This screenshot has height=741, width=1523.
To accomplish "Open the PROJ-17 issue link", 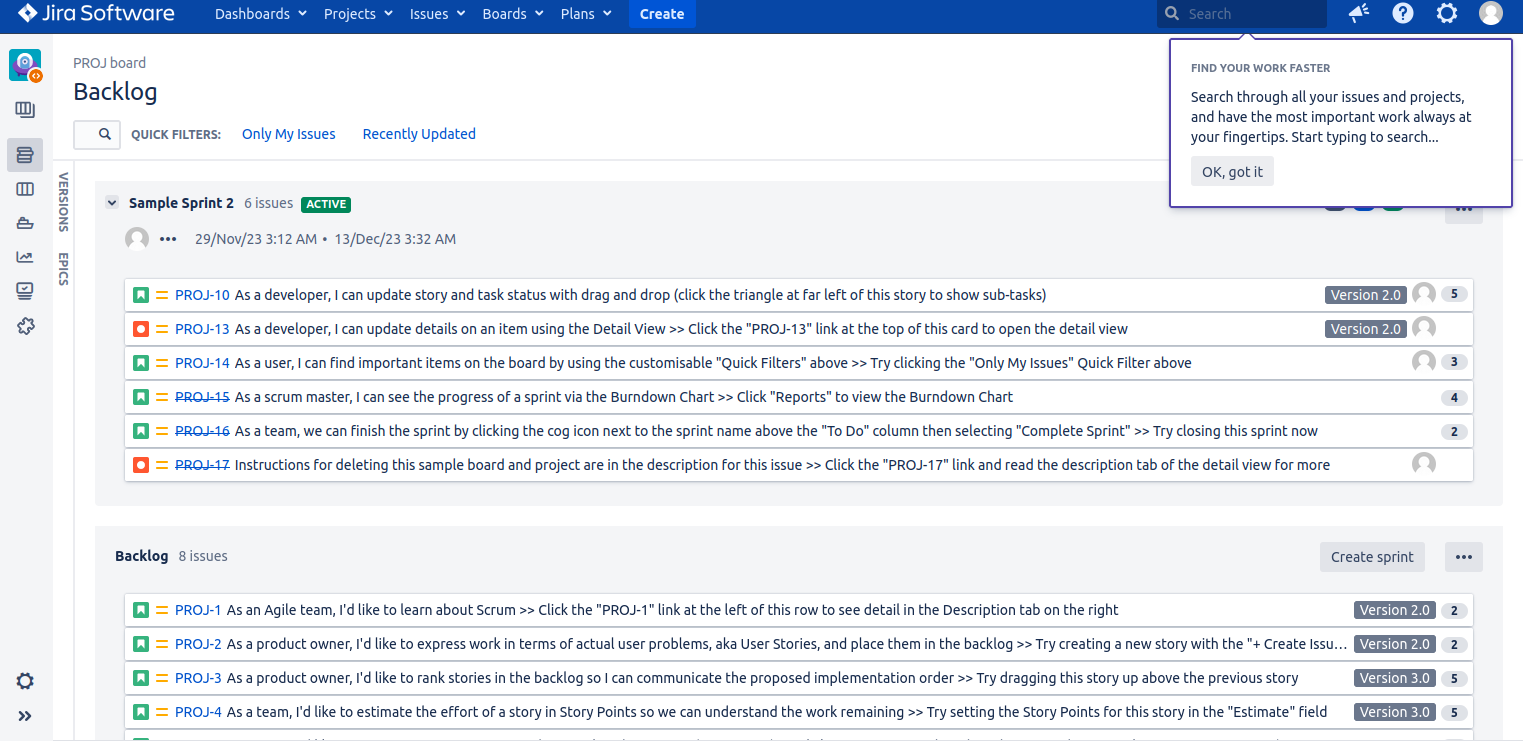I will pos(202,465).
